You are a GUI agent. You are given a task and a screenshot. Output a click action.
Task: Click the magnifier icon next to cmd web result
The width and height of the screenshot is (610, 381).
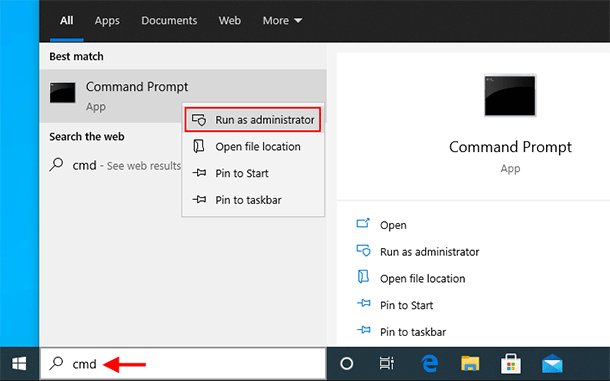pos(56,165)
